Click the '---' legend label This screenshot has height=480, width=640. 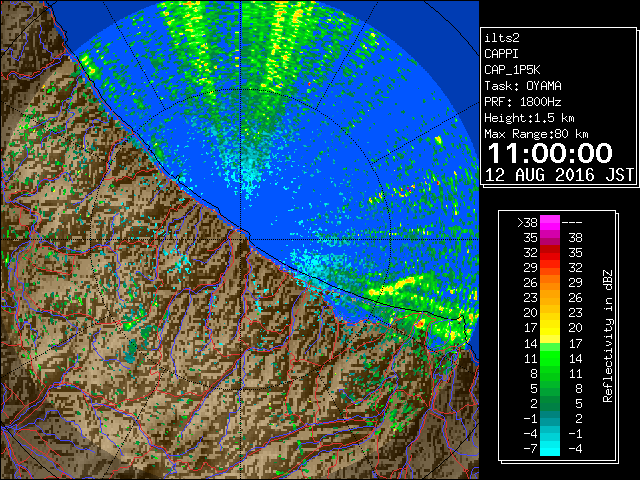pyautogui.click(x=572, y=223)
